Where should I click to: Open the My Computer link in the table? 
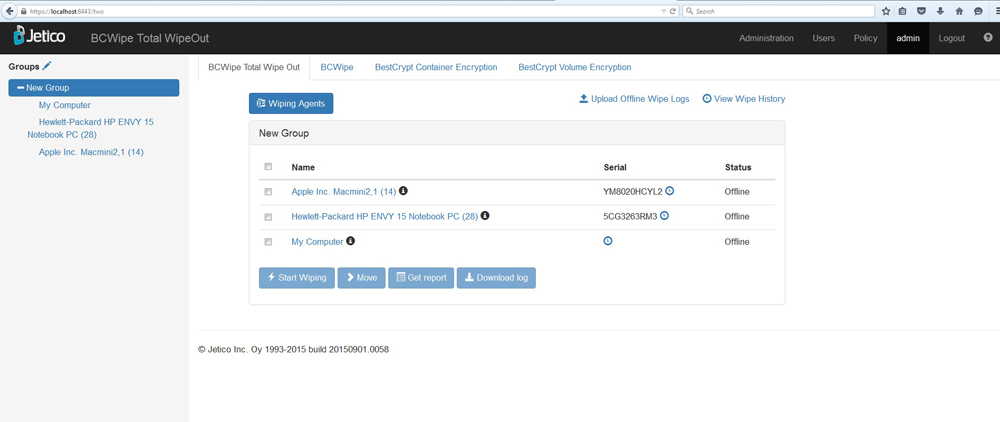pyautogui.click(x=317, y=242)
